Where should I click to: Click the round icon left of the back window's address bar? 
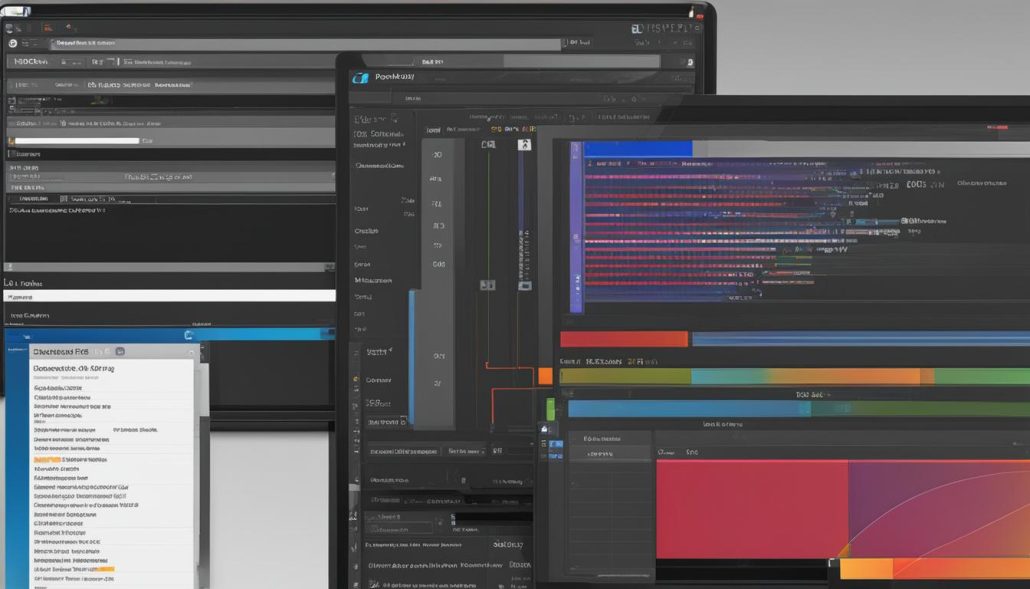(x=12, y=43)
